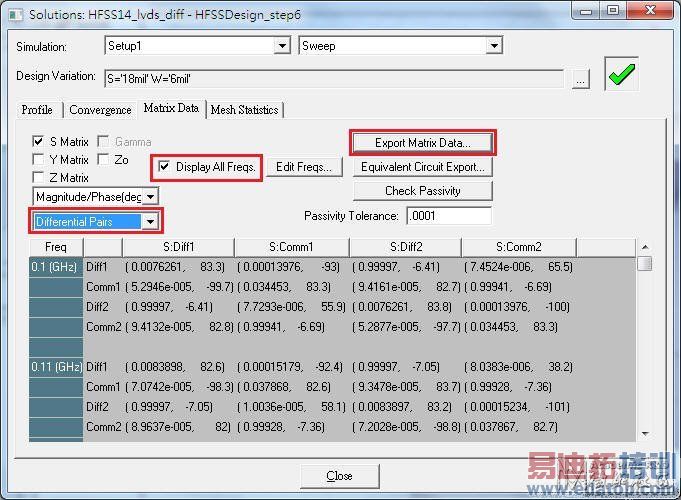Open the Sweep dropdown

[494, 46]
